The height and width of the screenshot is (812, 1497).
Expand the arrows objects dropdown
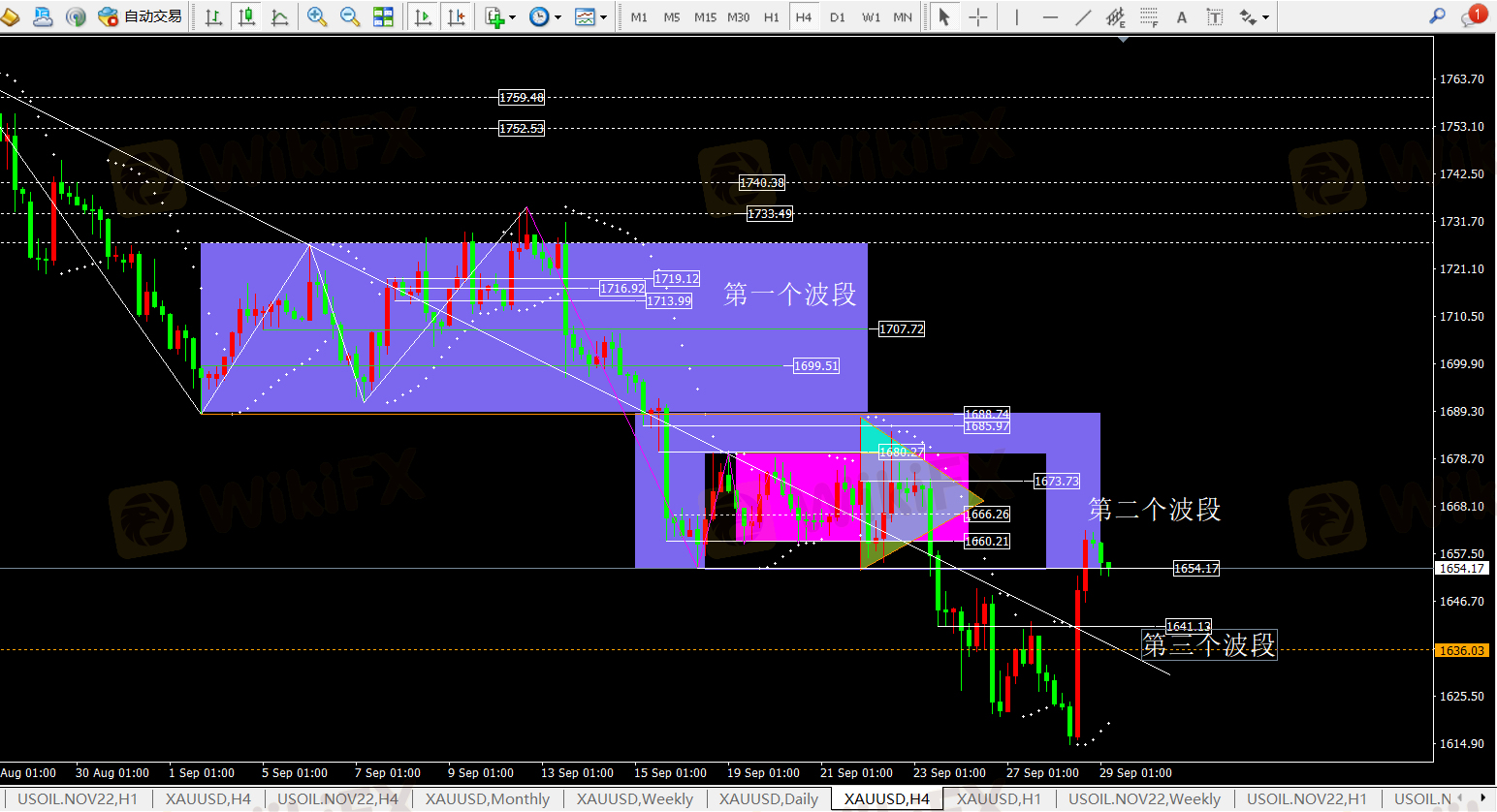pyautogui.click(x=1254, y=16)
